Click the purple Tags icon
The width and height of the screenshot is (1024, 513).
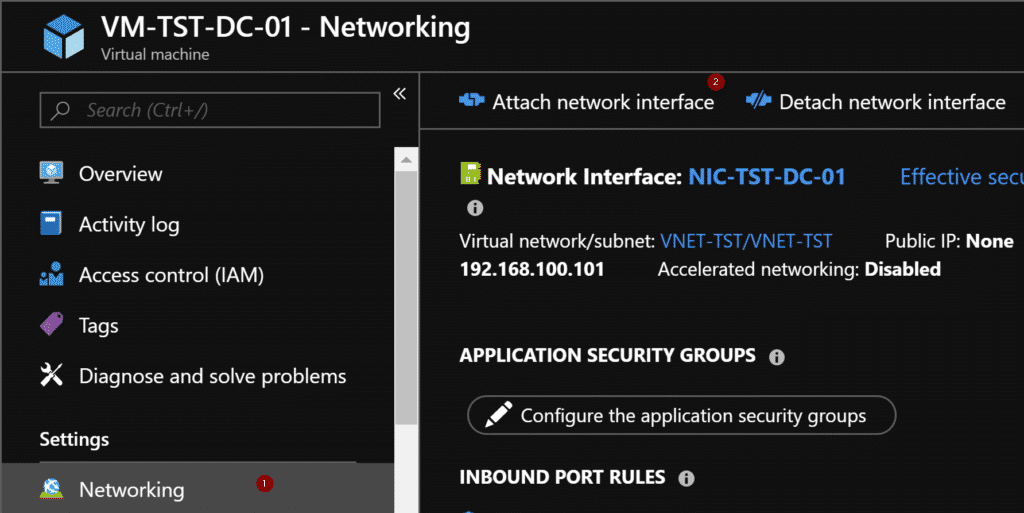[x=51, y=324]
